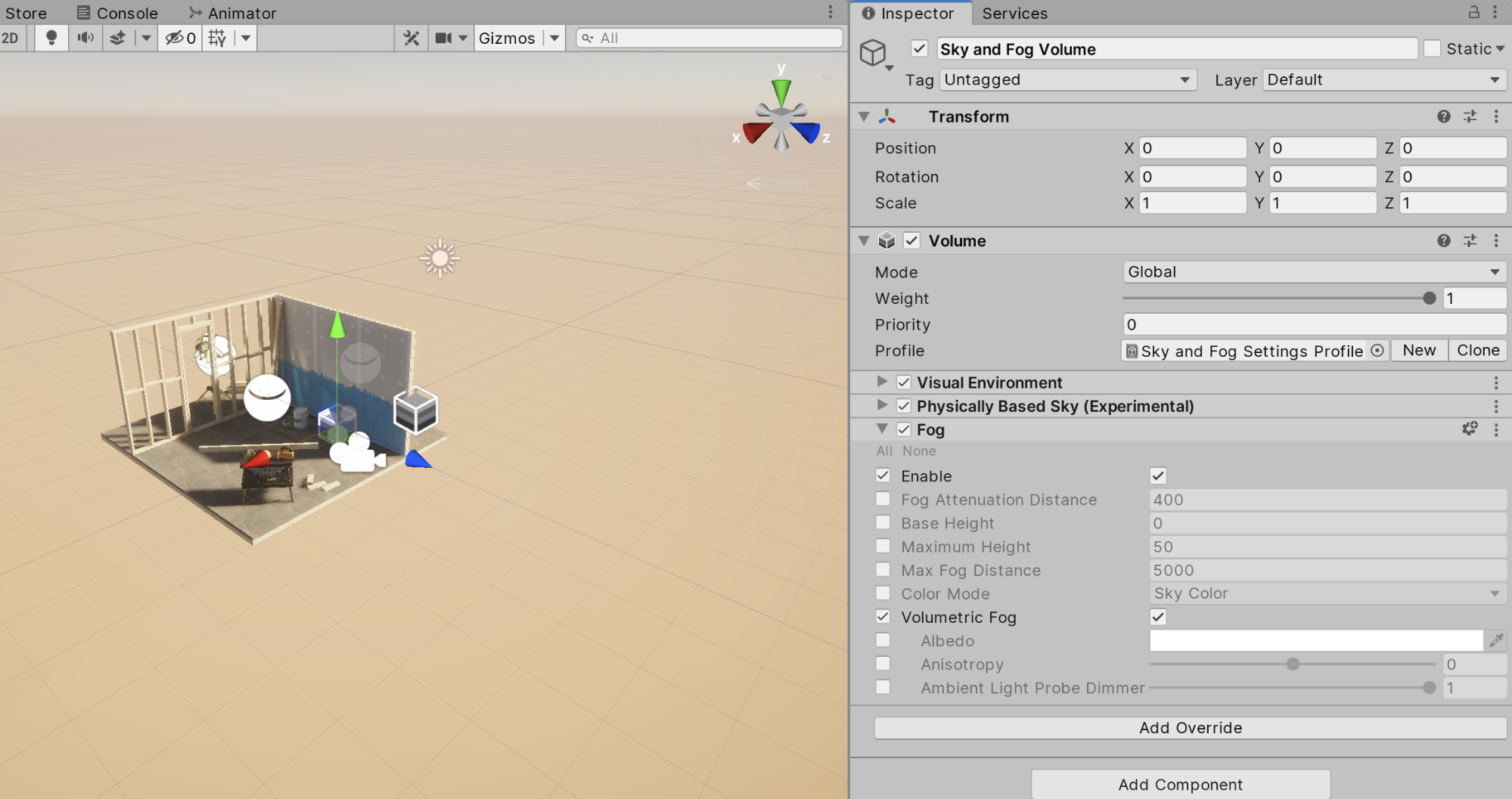Open the scene camera settings icon

pyautogui.click(x=443, y=38)
